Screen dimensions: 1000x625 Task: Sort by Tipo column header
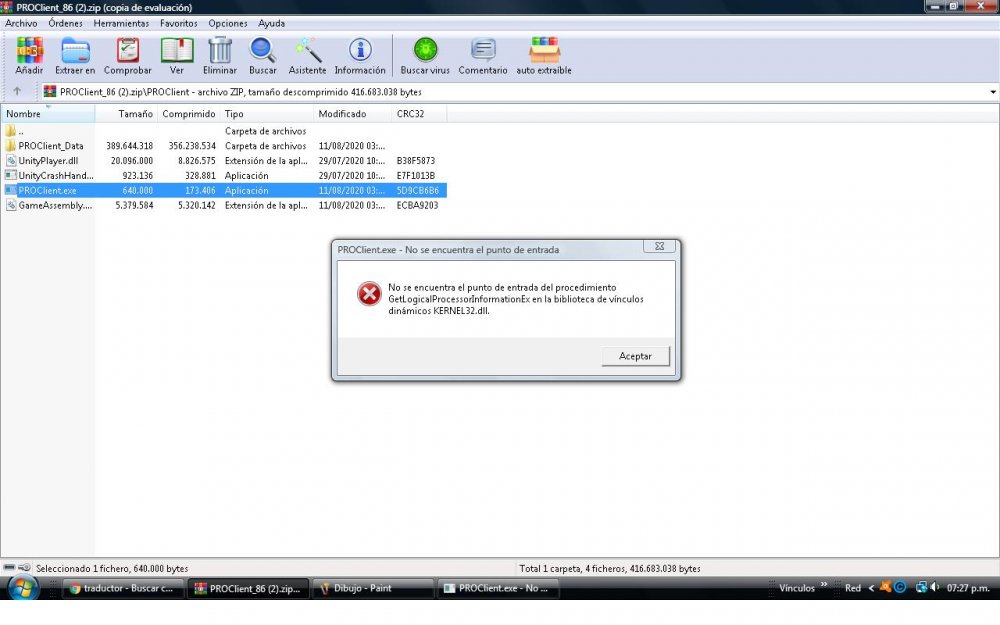tap(267, 114)
